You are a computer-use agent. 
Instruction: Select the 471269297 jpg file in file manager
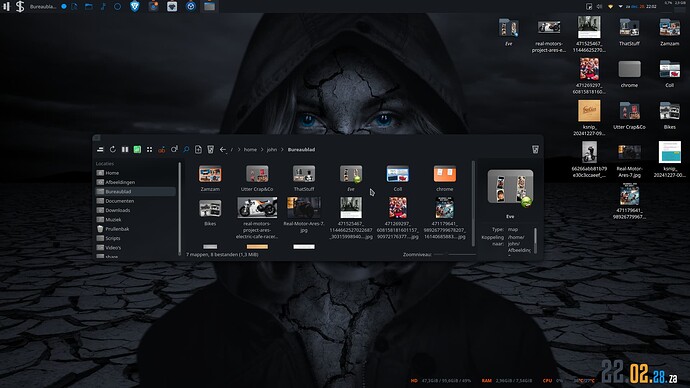click(398, 217)
